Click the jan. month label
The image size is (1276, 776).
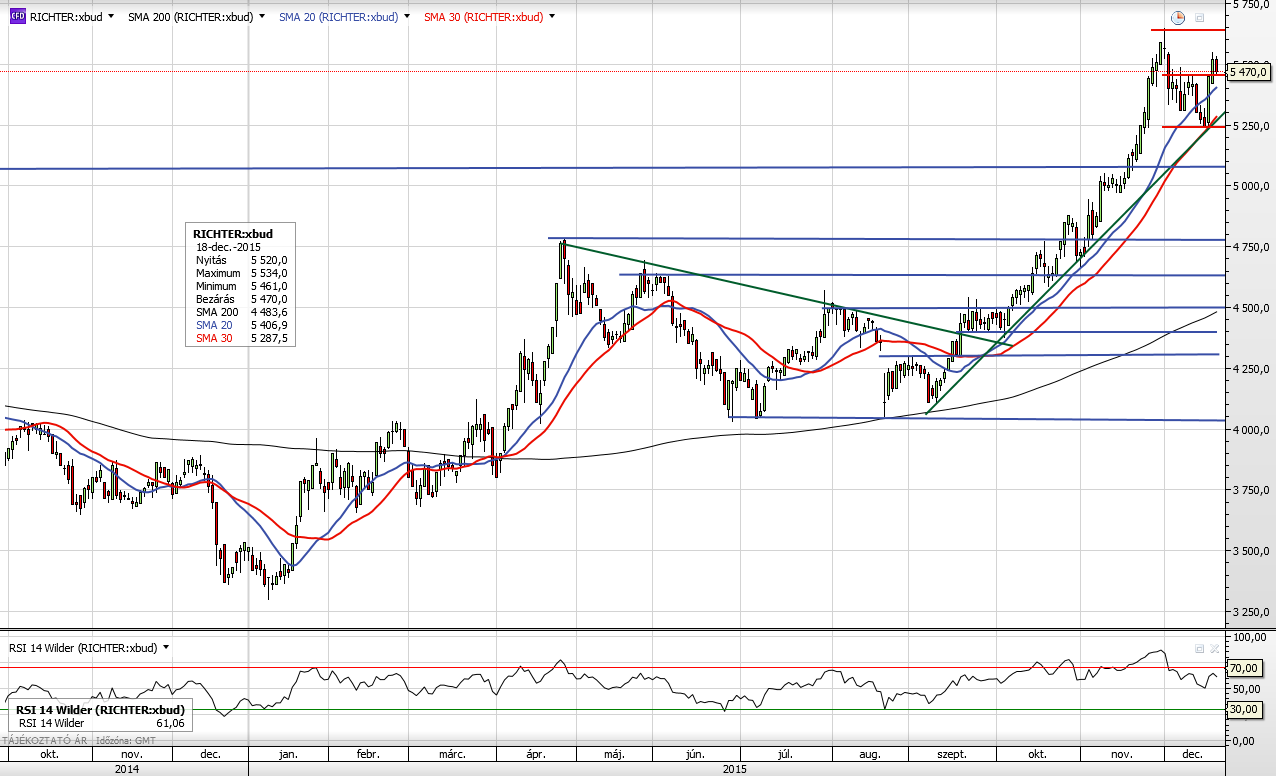289,755
